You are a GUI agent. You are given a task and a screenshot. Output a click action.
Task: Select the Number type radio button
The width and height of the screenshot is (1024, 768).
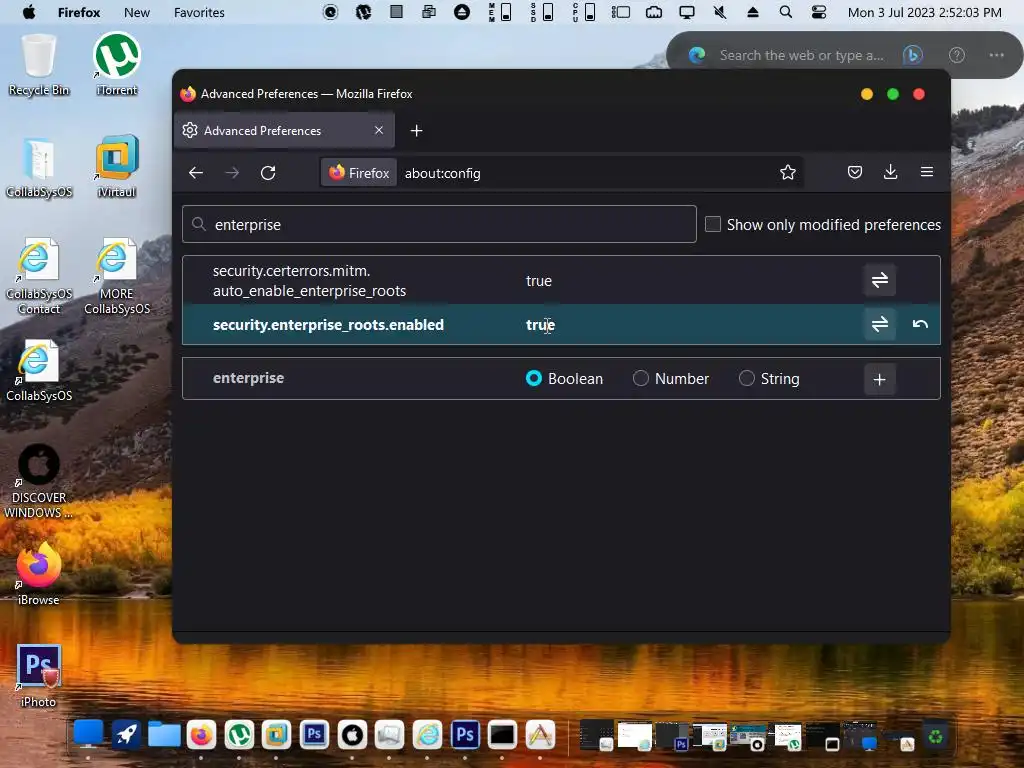[641, 378]
